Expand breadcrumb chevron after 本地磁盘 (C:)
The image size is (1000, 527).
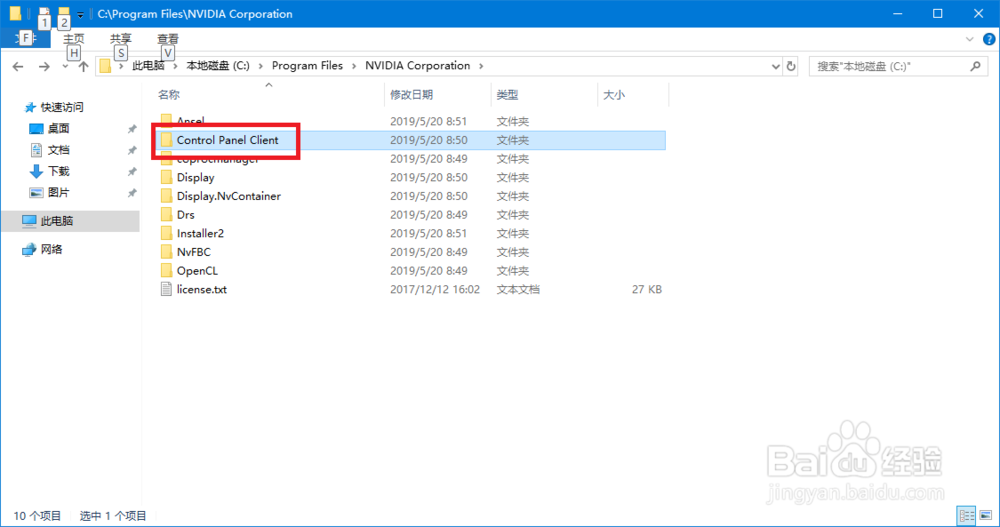[x=260, y=66]
